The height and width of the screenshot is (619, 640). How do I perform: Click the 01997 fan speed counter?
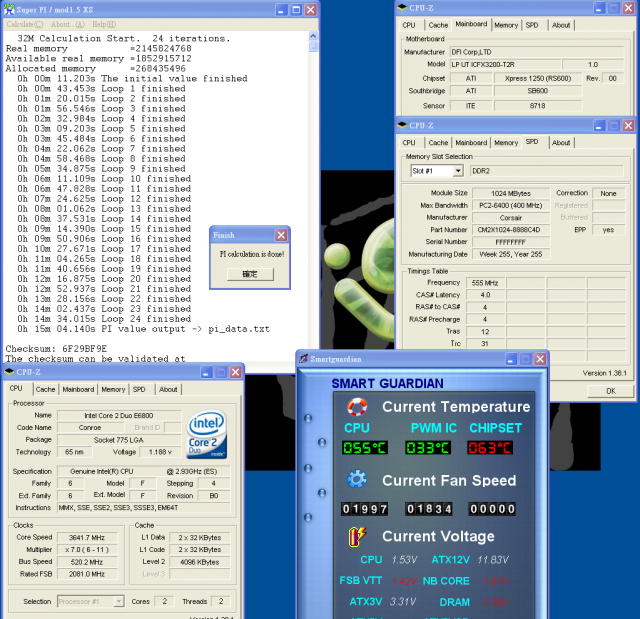[365, 509]
